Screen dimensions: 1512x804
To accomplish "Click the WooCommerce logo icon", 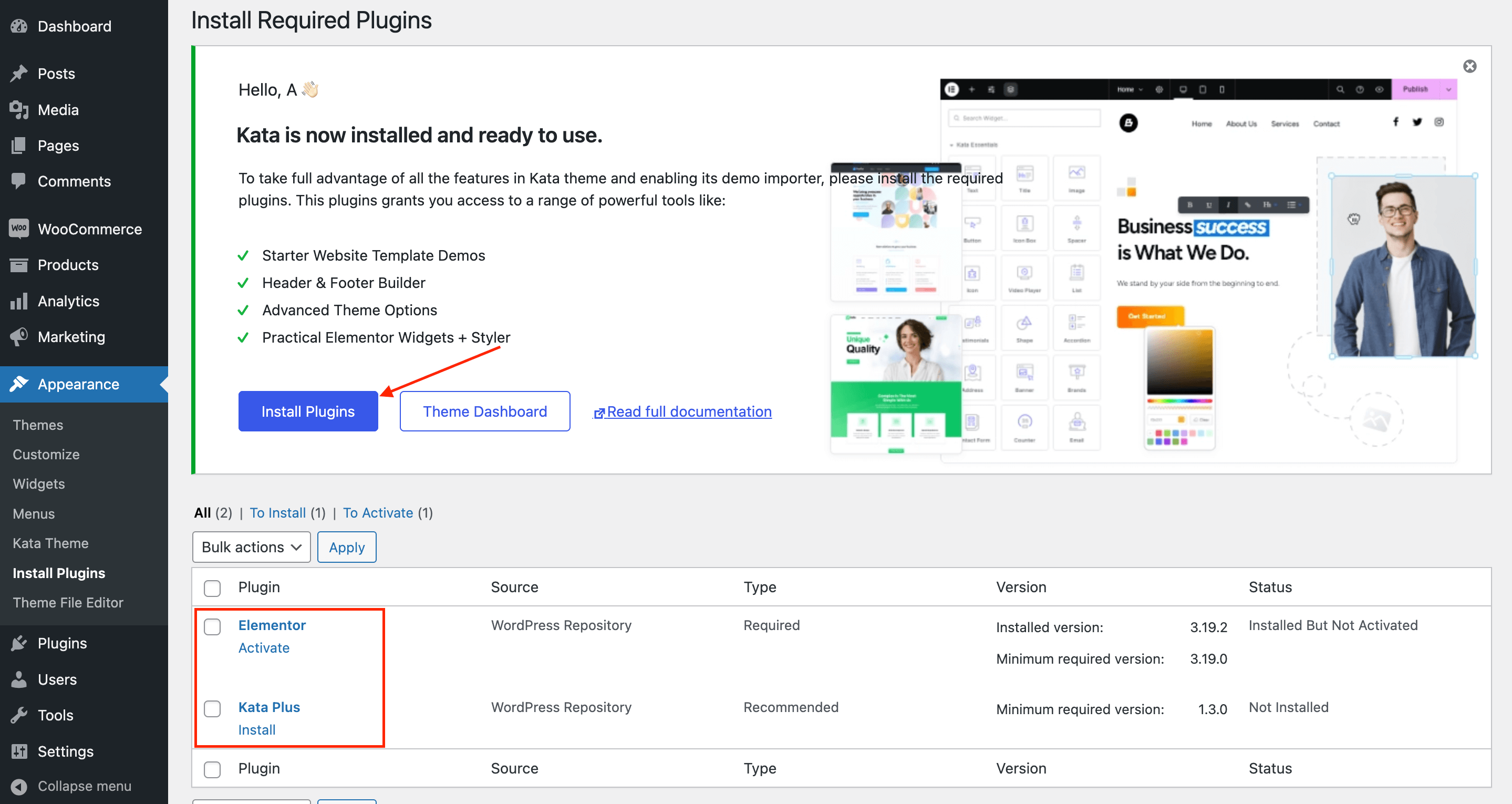I will click(x=19, y=229).
